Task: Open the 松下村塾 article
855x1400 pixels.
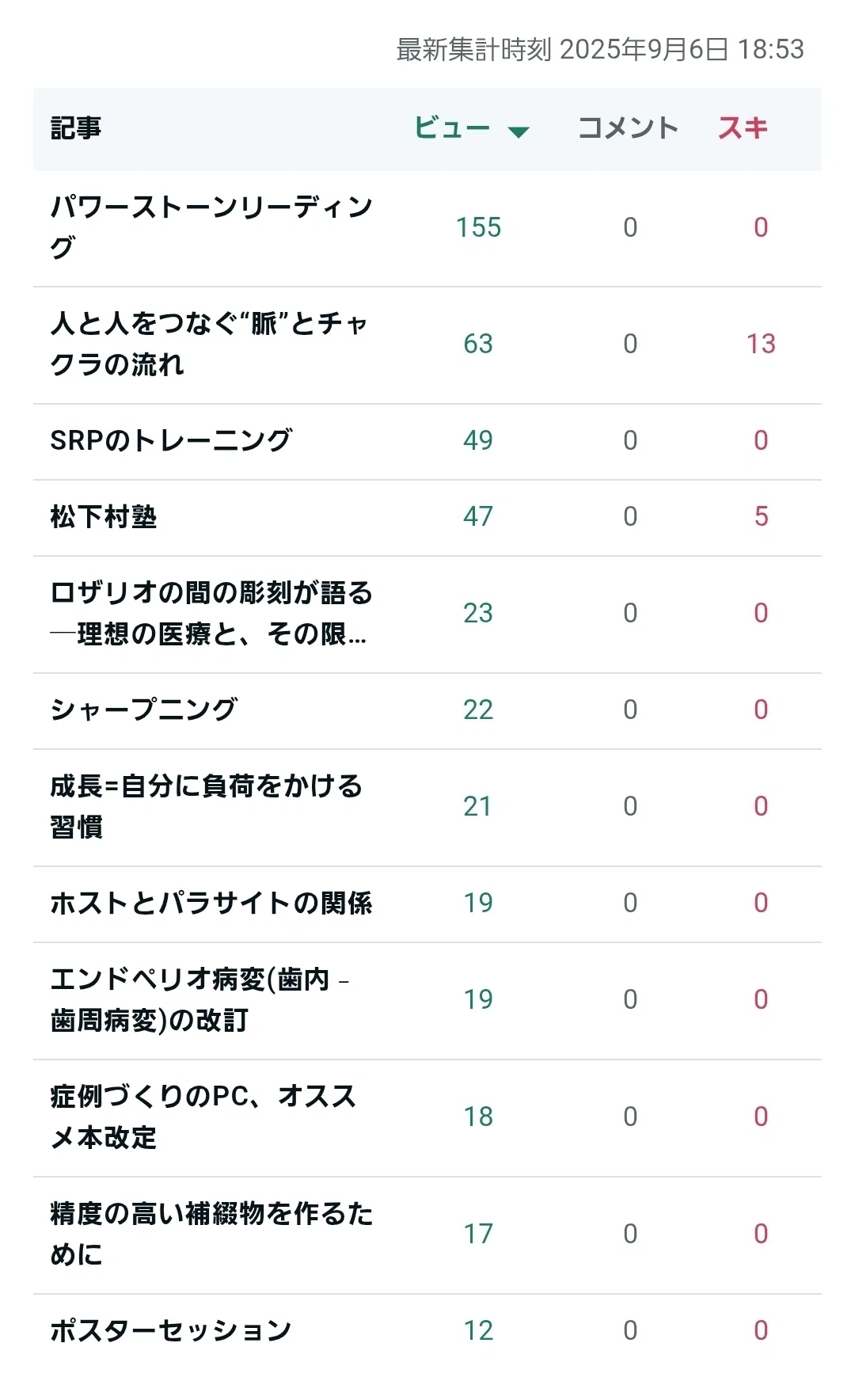Action: pos(104,517)
